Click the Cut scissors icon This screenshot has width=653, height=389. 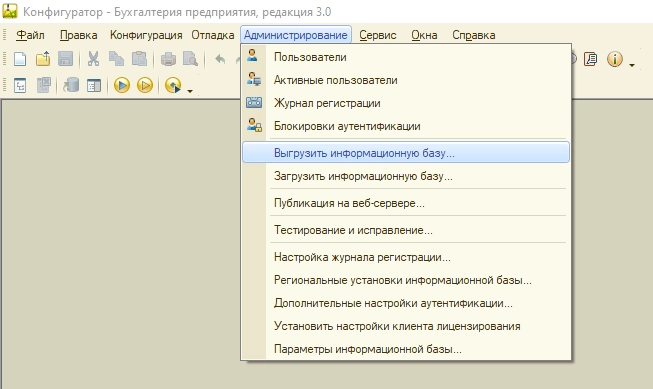tap(93, 59)
